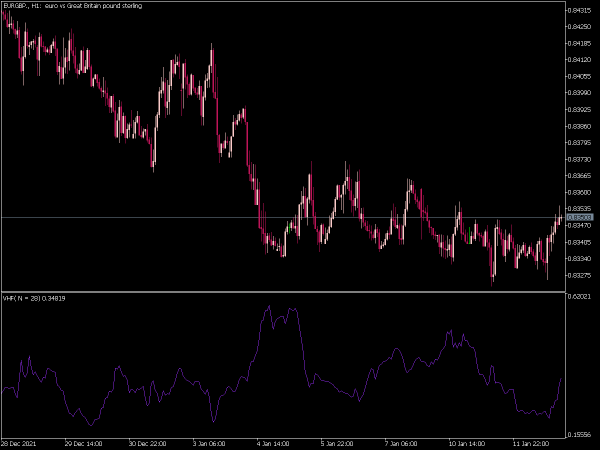Select the EURGBP H1 chart title text
Viewport: 600px width, 450px height.
tap(73, 6)
